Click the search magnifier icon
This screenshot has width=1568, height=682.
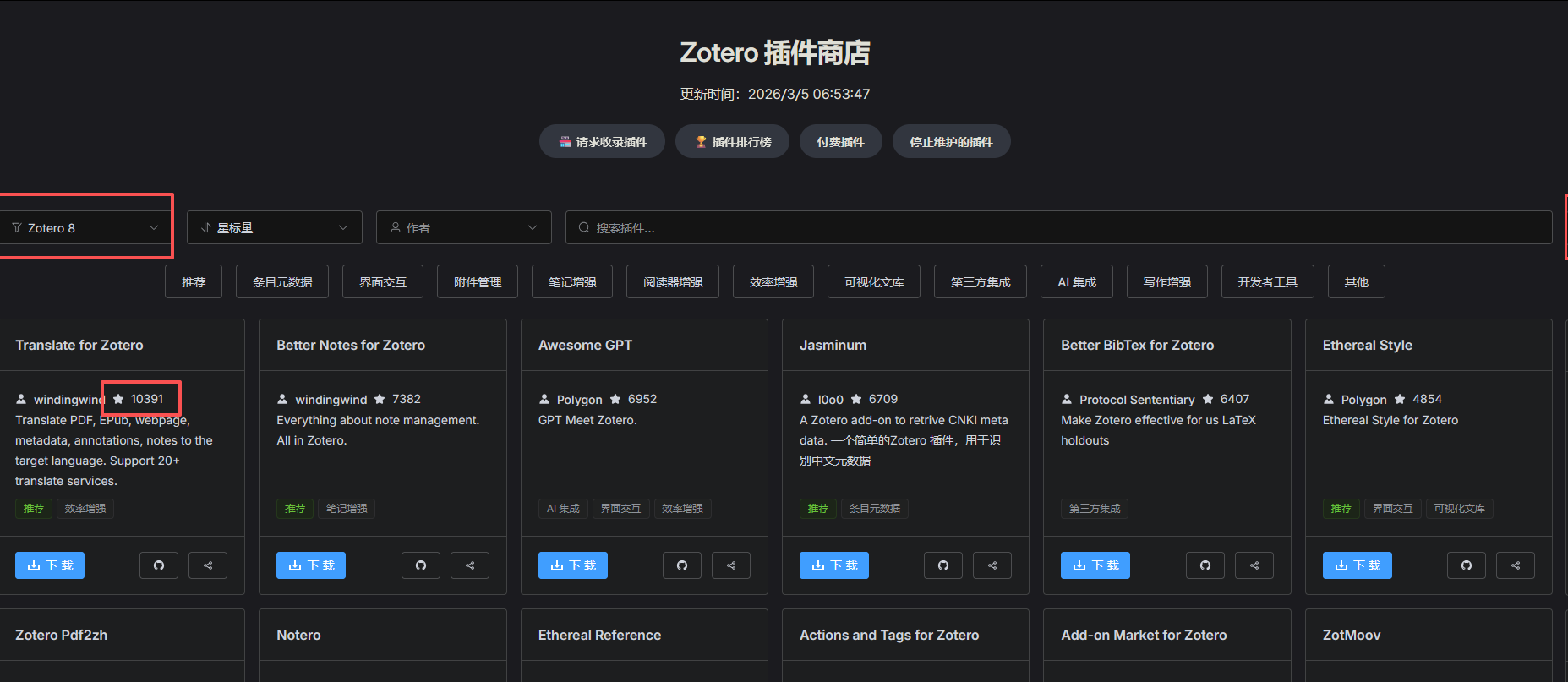point(583,227)
